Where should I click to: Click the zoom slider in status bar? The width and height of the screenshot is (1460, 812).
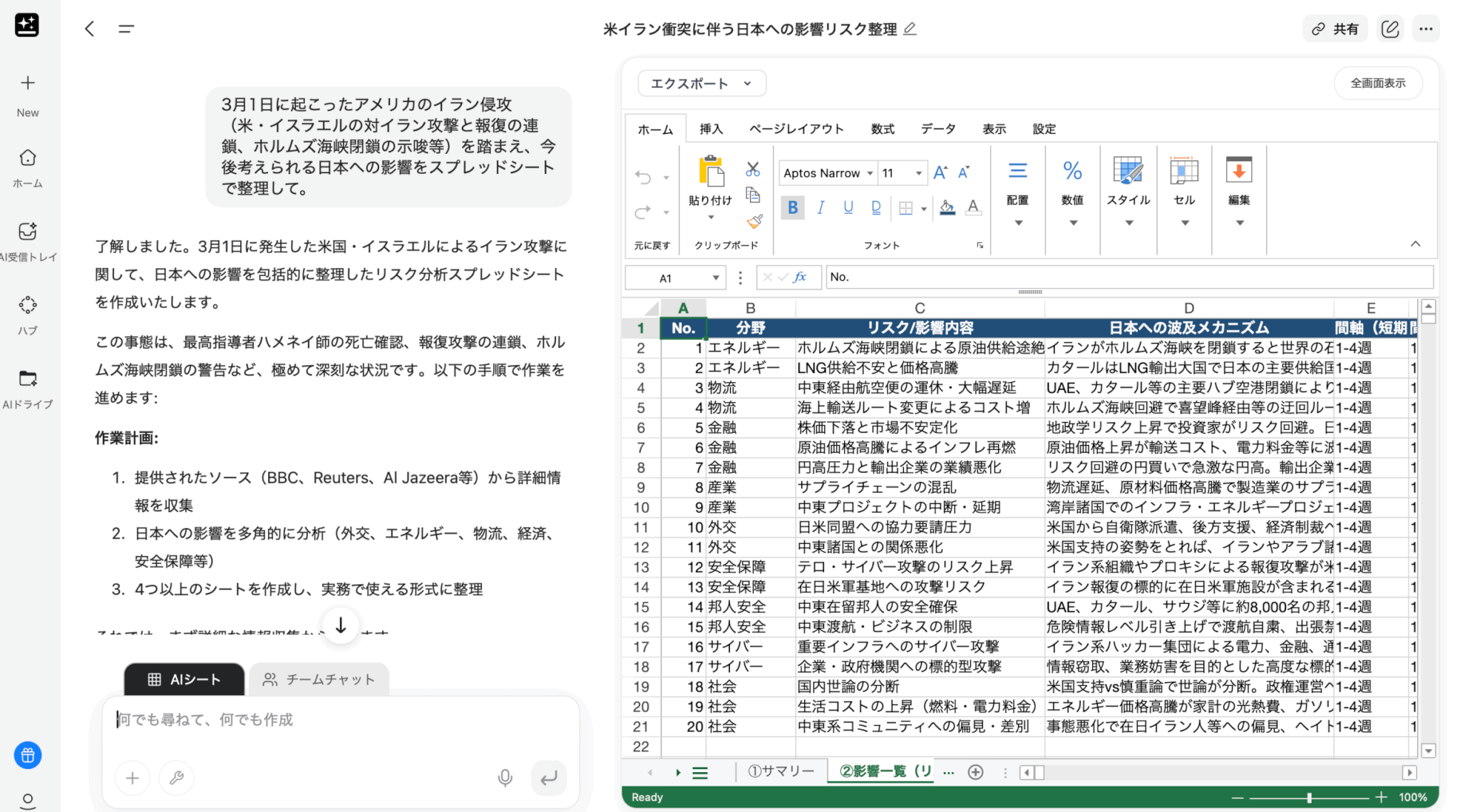(1309, 798)
